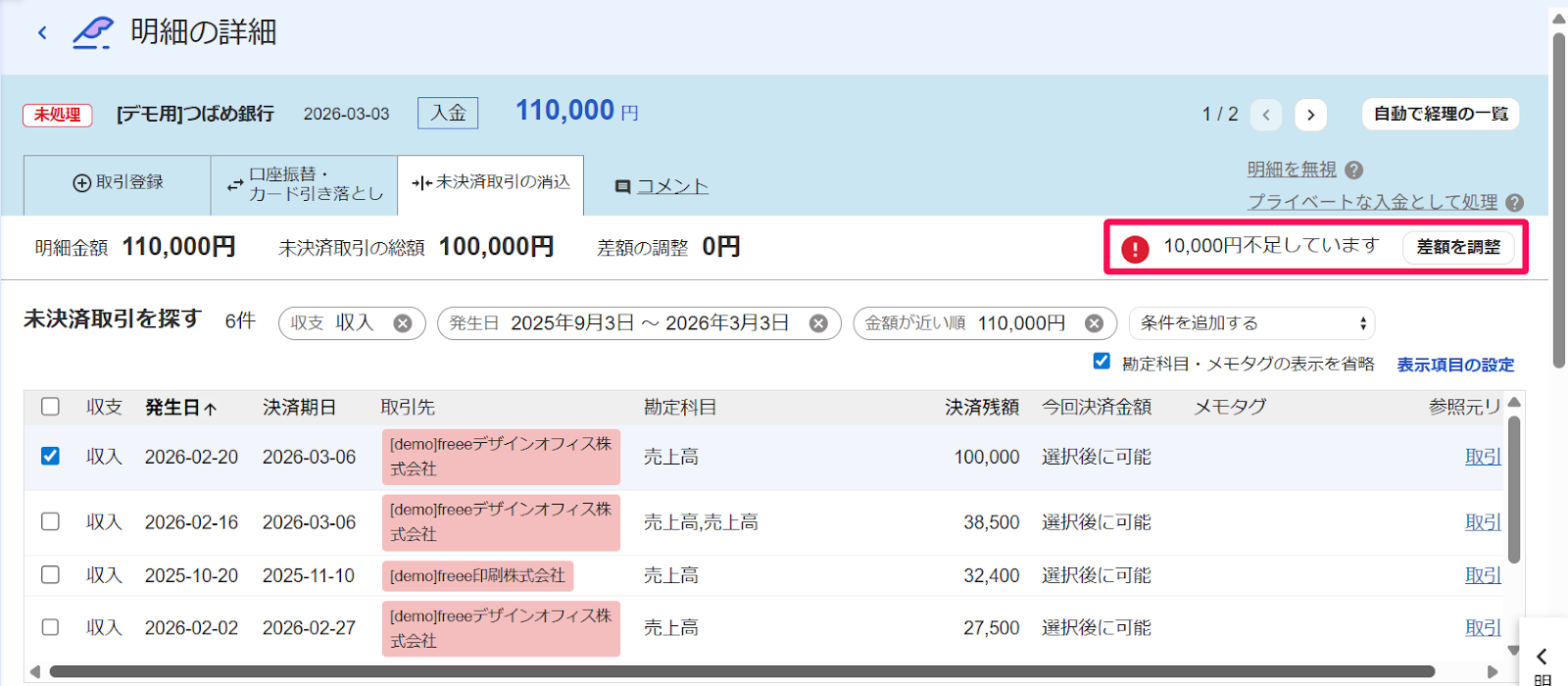Remove the 収支 収入 filter chip
This screenshot has height=686, width=1568.
tap(403, 323)
